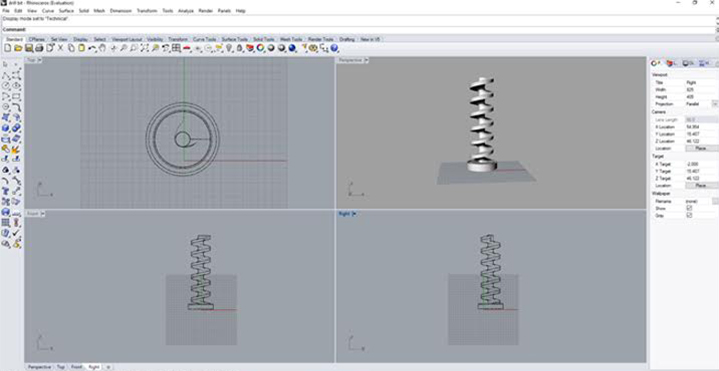Click the 4 Viewports layout icon
The height and width of the screenshot is (371, 719).
(177, 48)
